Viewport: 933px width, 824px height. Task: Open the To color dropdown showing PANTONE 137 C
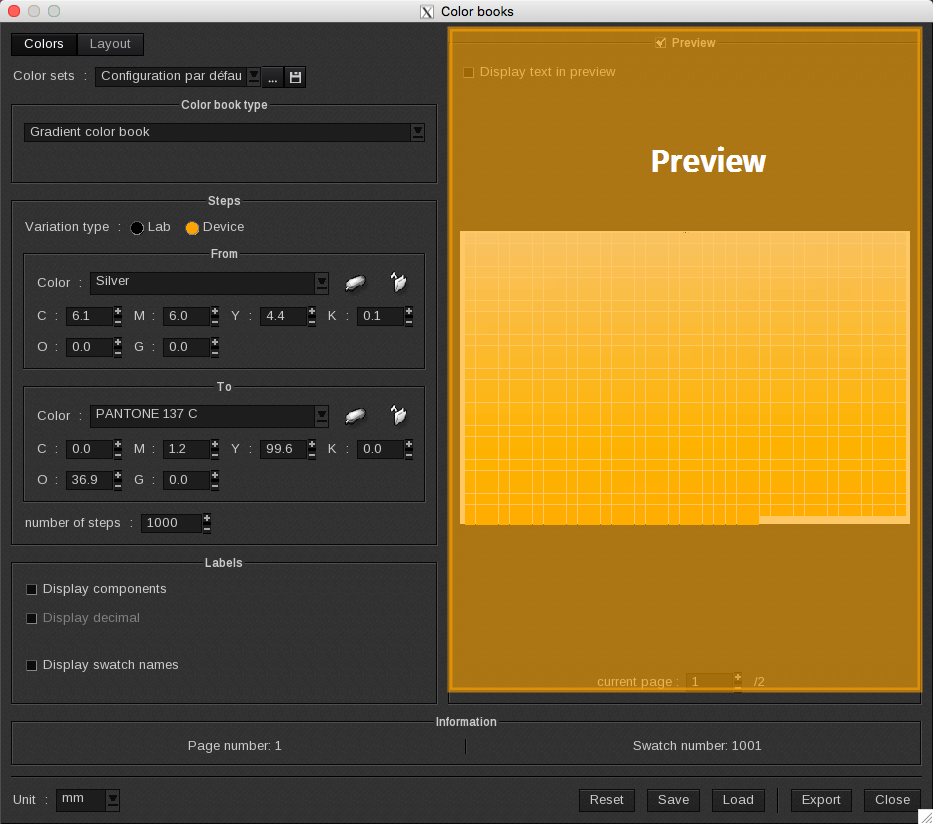pos(321,416)
